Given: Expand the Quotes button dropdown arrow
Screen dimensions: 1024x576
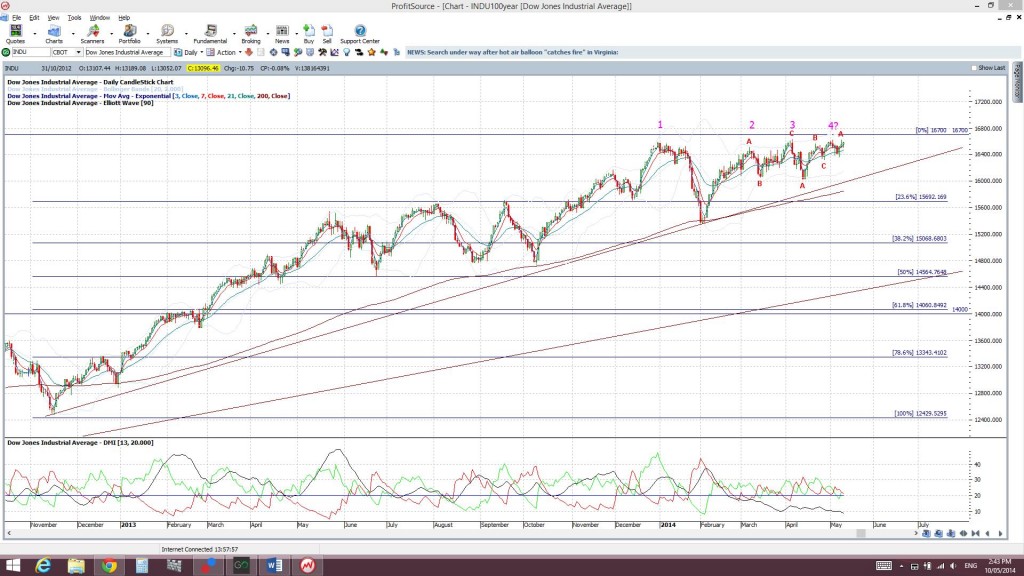Looking at the screenshot, I should pyautogui.click(x=35, y=34).
